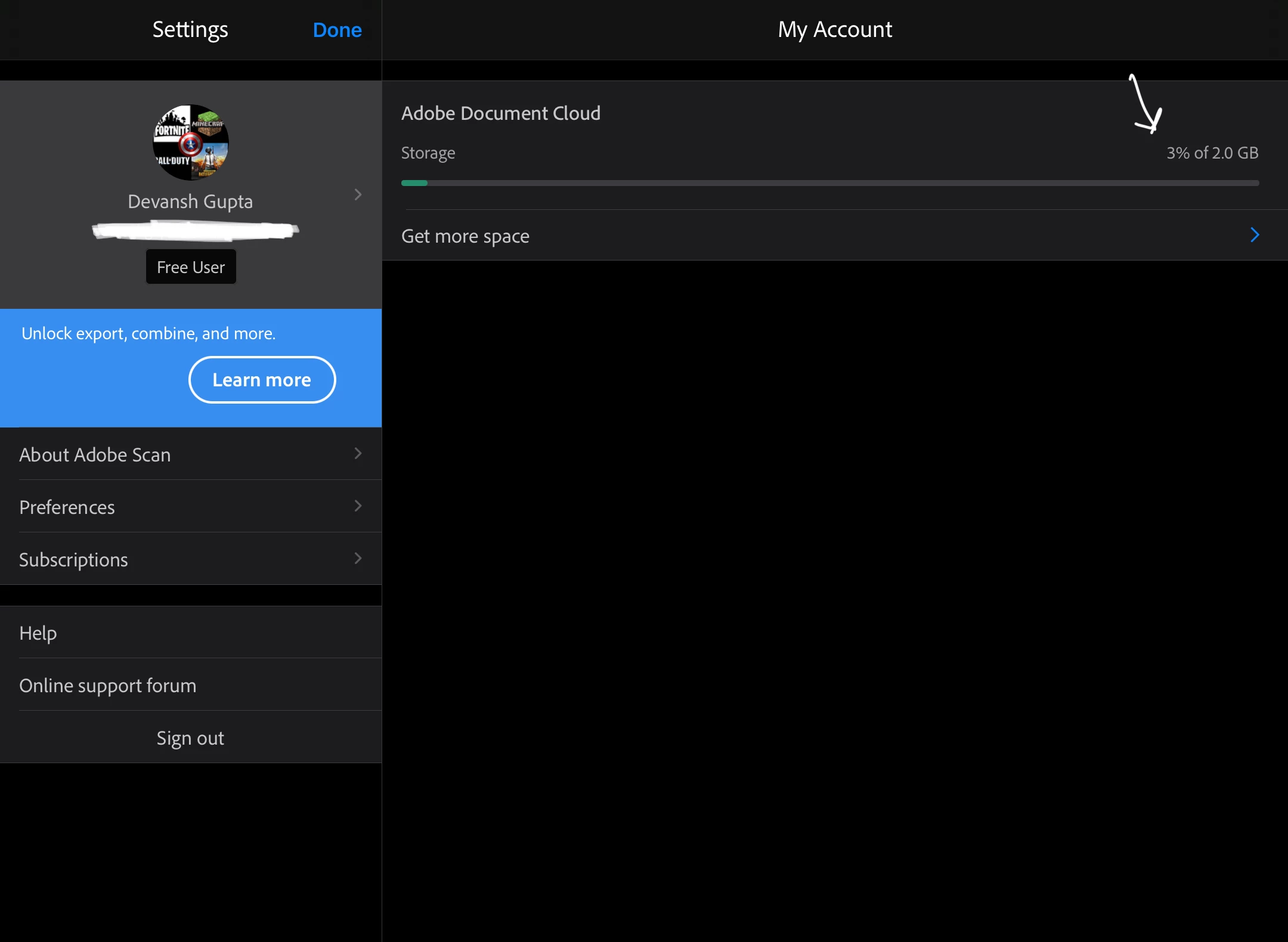1288x942 pixels.
Task: Click the storage usage progress bar
Action: 830,183
